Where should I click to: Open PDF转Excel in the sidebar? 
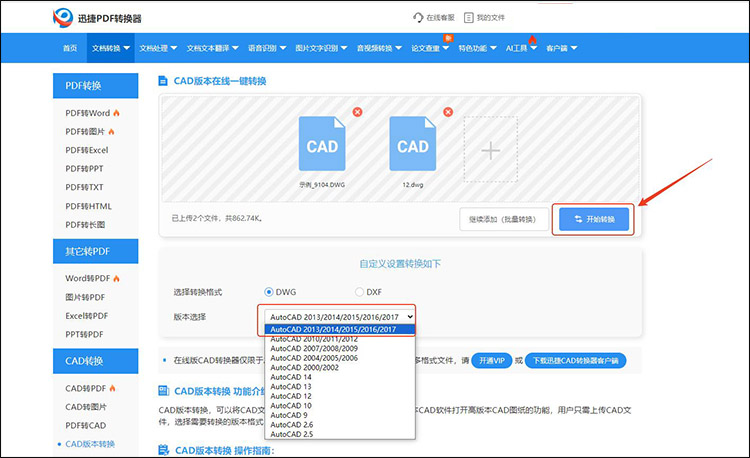point(87,150)
